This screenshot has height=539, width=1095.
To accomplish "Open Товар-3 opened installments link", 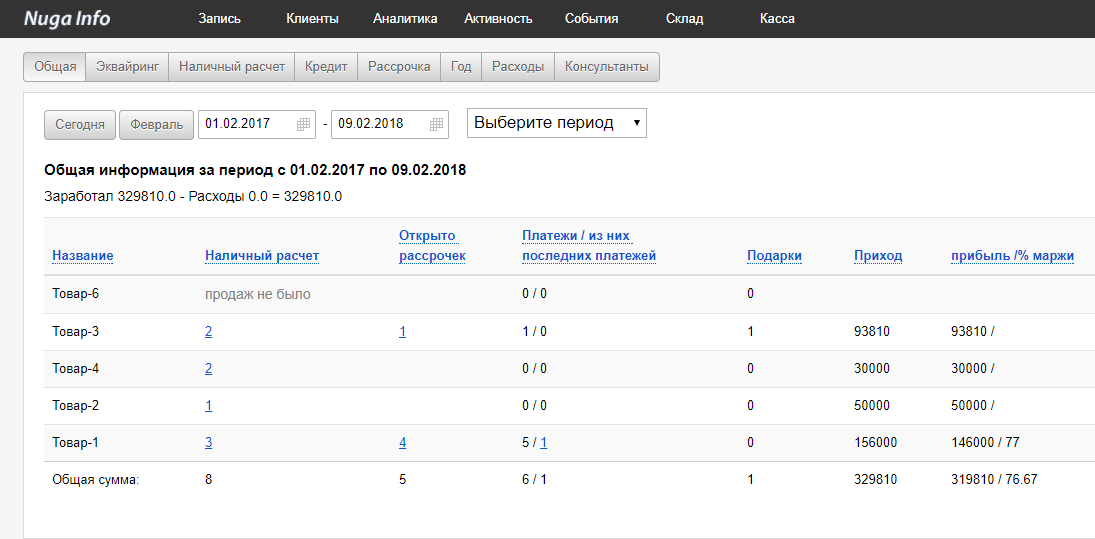I will pyautogui.click(x=402, y=332).
